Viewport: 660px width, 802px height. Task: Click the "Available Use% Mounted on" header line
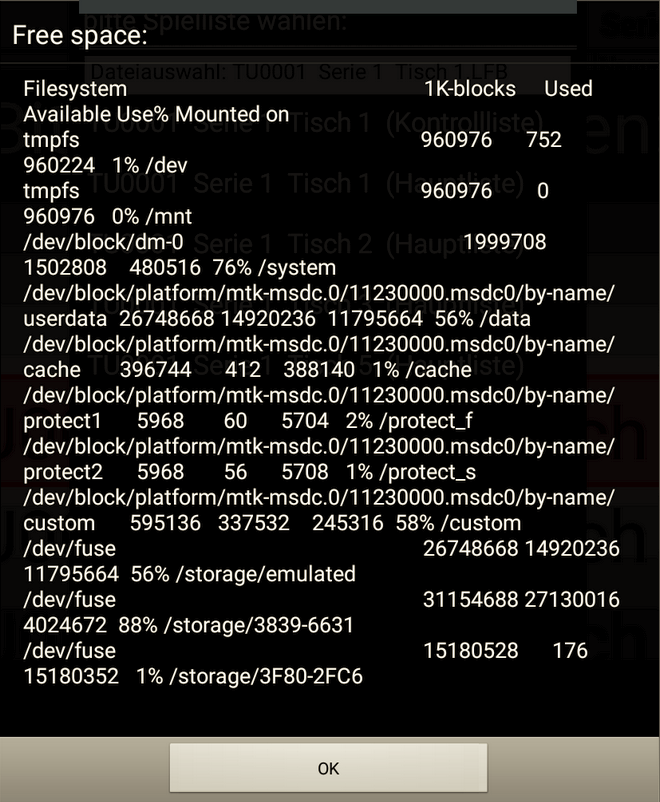pyautogui.click(x=156, y=114)
